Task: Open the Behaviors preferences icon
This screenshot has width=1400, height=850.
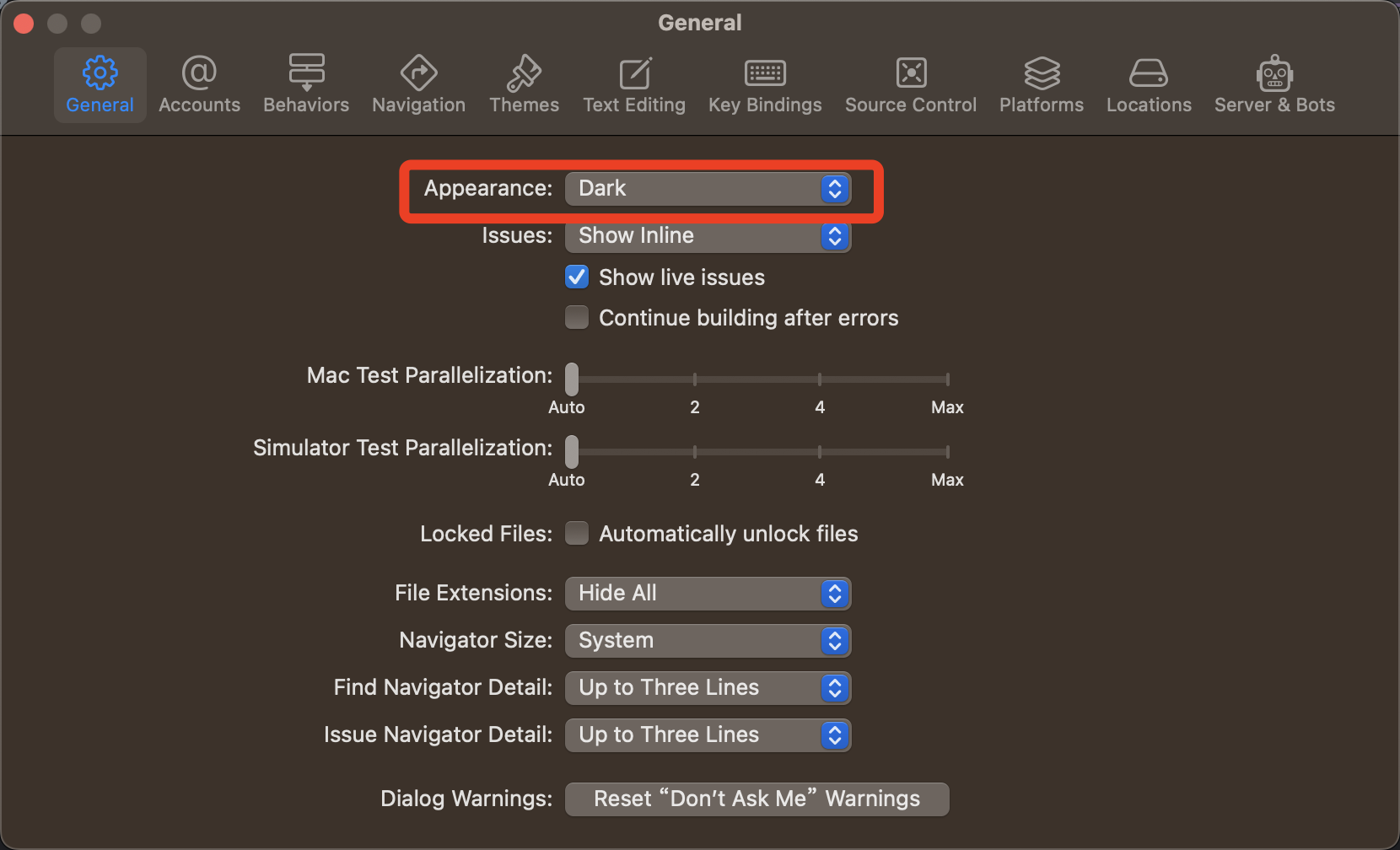Action: (306, 74)
